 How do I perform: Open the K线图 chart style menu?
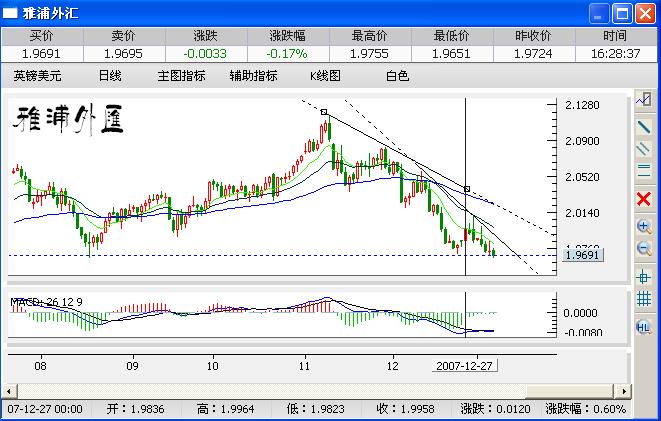tap(325, 76)
